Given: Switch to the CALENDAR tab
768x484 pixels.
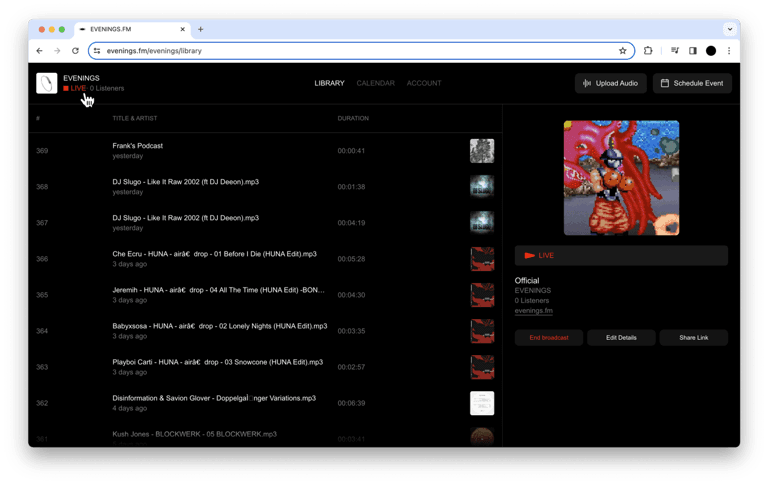Looking at the screenshot, I should [x=376, y=83].
